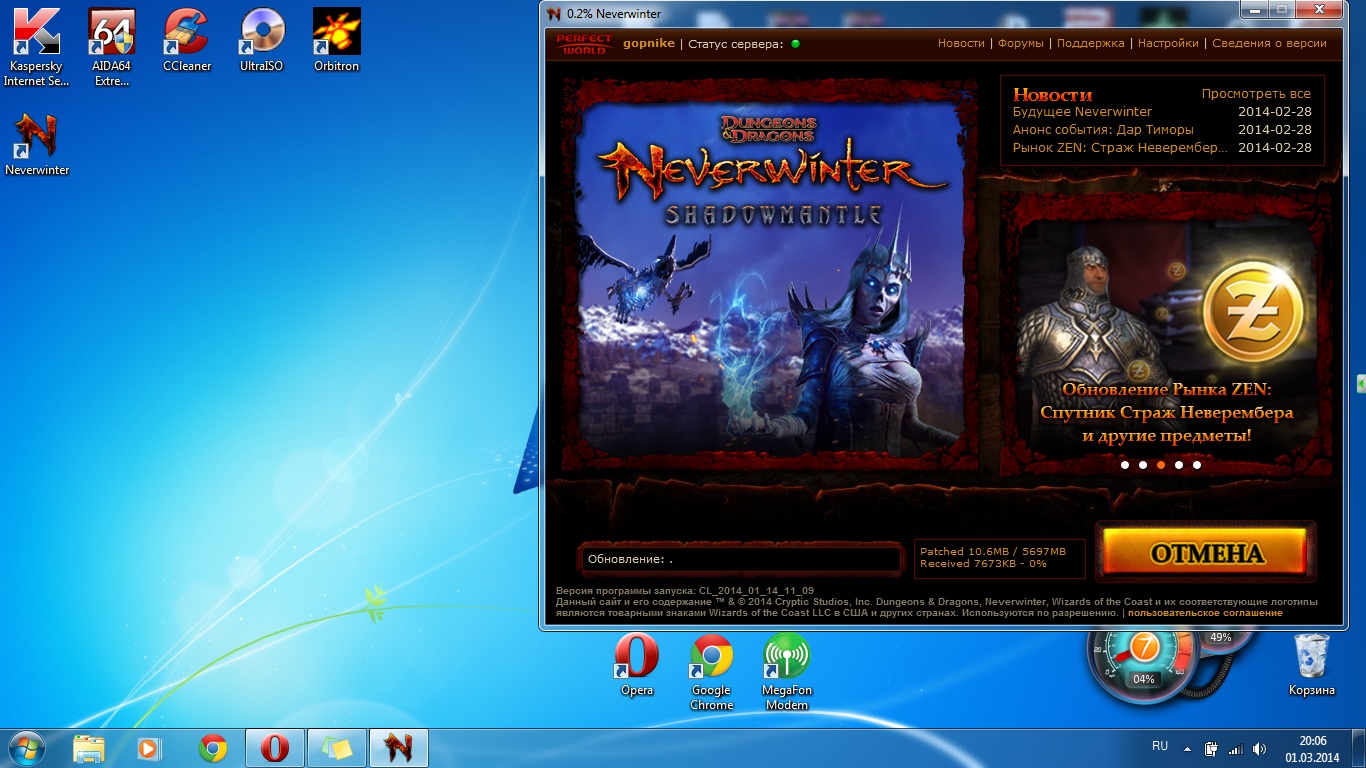Select the Neverwinter desktop shortcut
Viewport: 1366px width, 768px height.
click(37, 144)
